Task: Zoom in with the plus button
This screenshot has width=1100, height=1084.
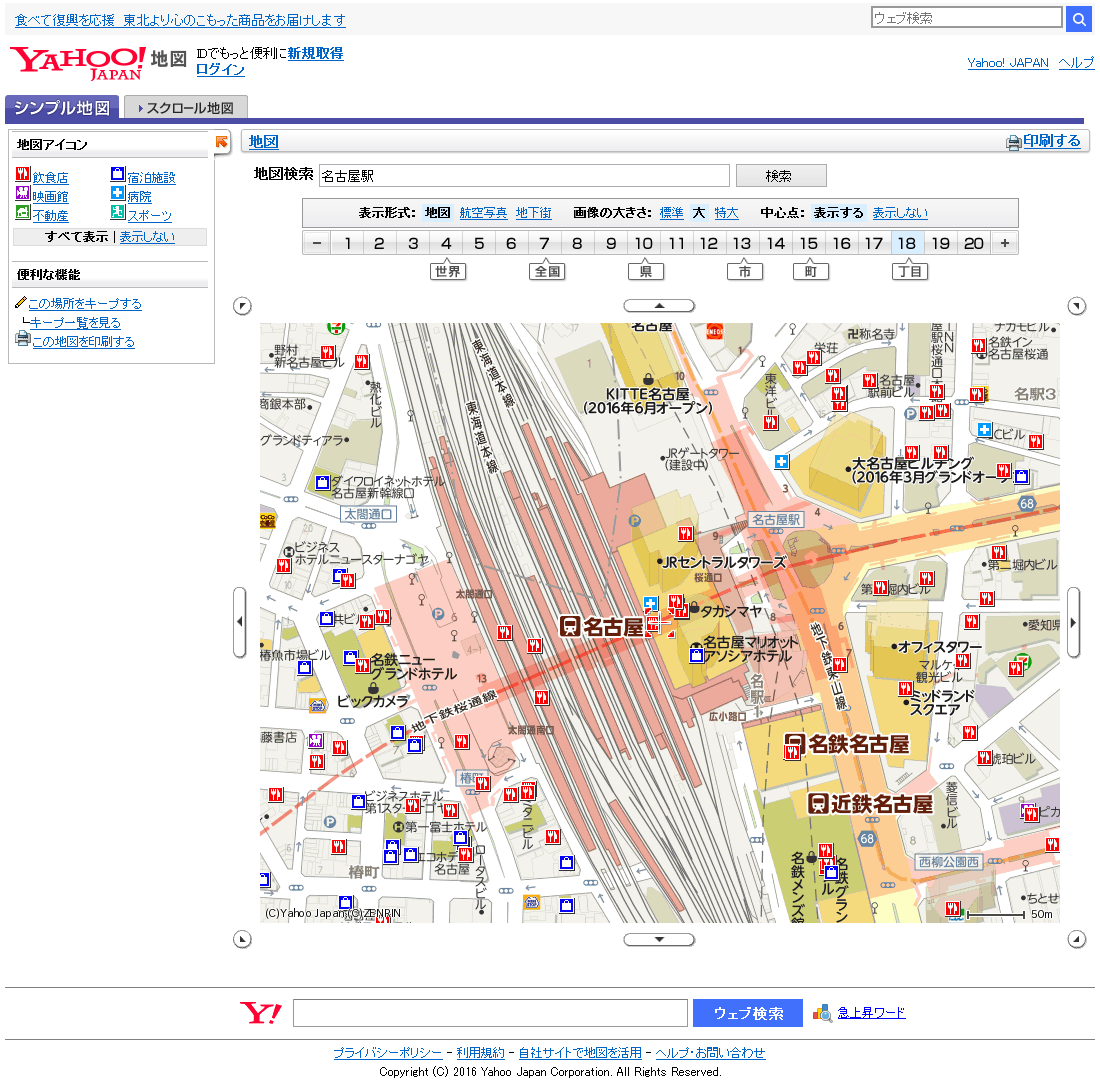Action: [x=1005, y=243]
